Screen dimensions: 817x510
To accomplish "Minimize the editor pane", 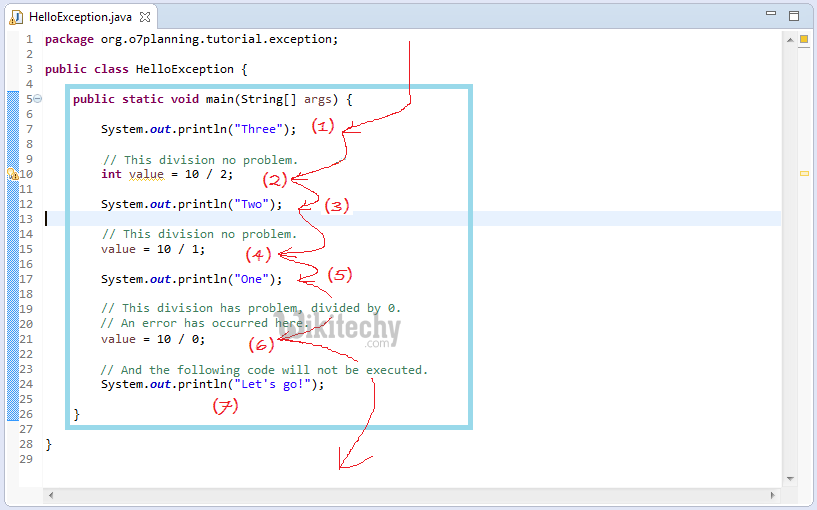I will [x=771, y=16].
